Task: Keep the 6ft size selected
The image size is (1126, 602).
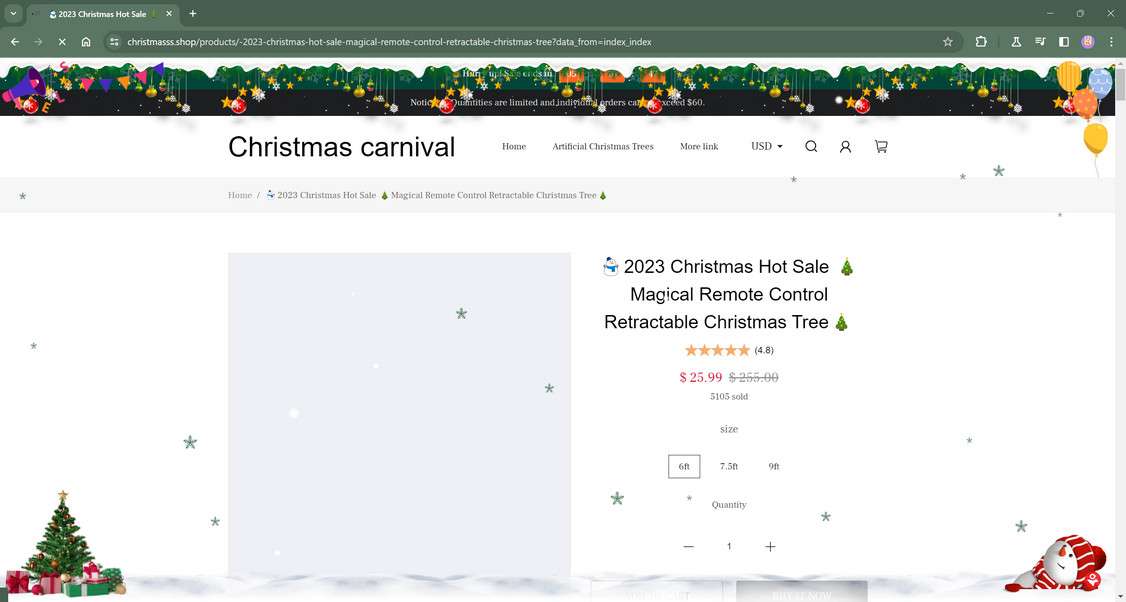Action: [684, 466]
